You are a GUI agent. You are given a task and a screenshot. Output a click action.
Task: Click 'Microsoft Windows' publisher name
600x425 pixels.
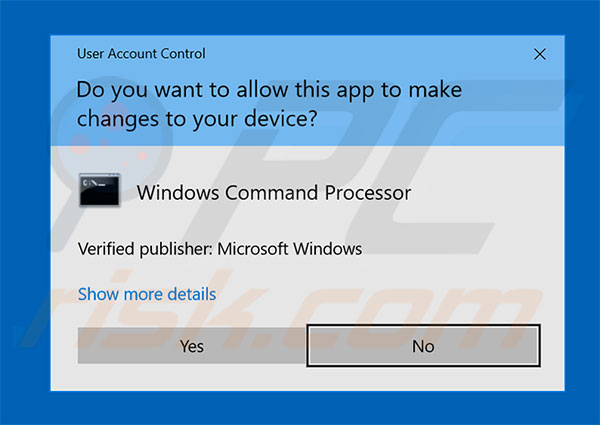[290, 249]
